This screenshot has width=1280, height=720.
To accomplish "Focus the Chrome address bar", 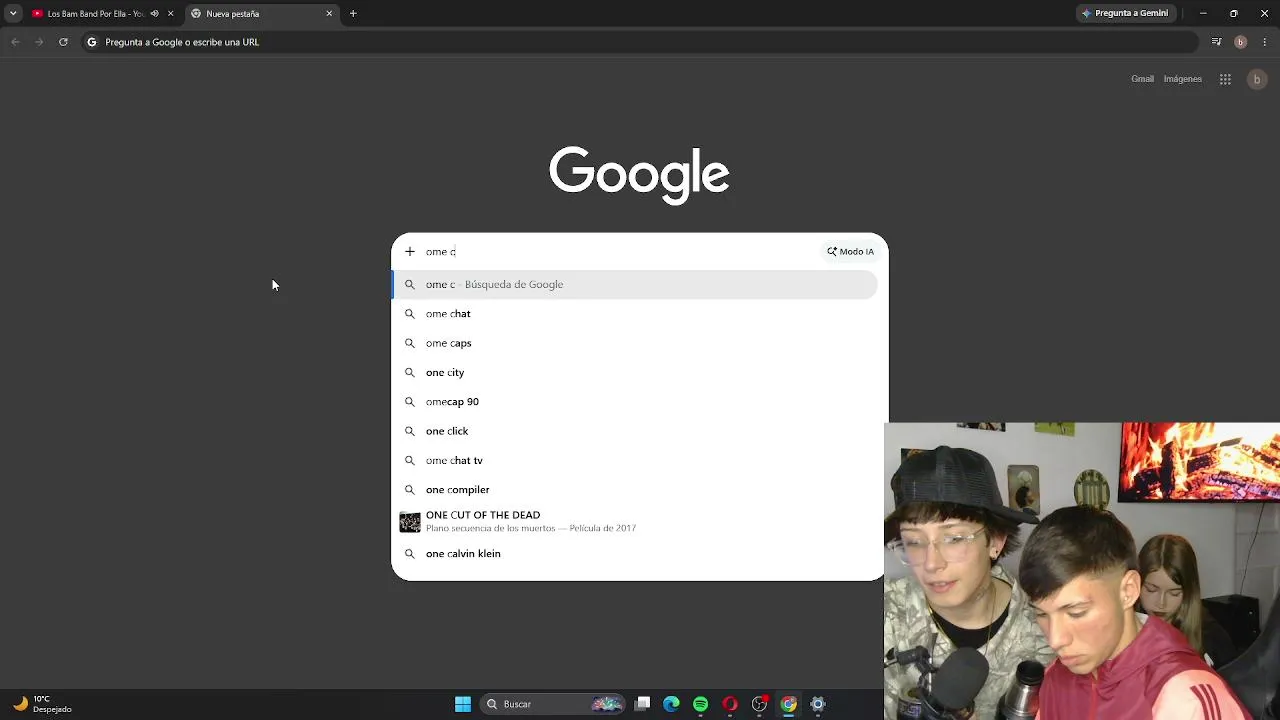I will click(x=640, y=42).
